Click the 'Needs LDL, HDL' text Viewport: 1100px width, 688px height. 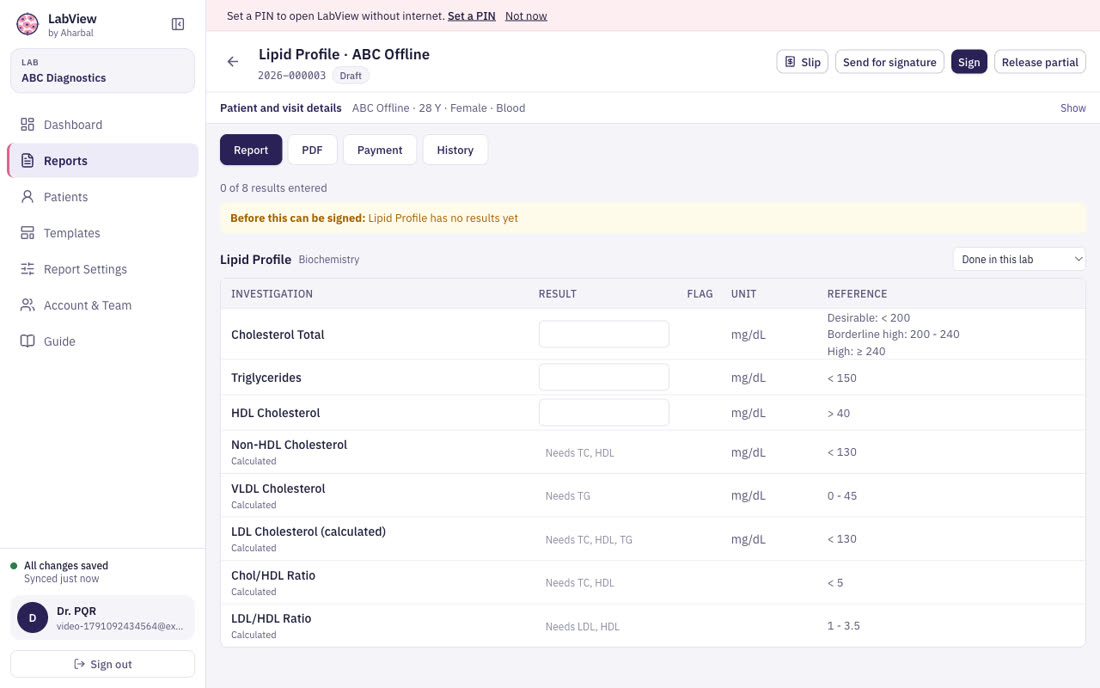582,626
